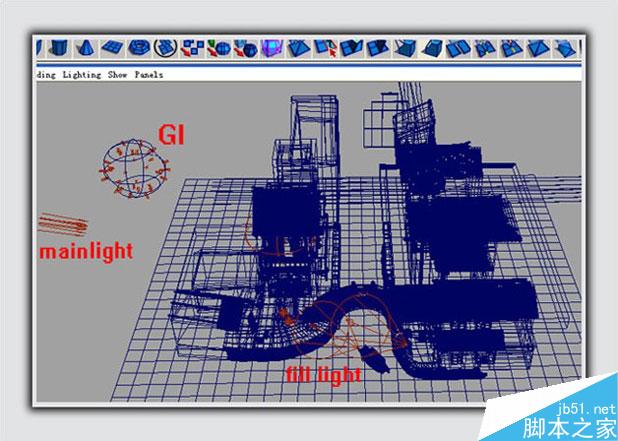Click the sphere icon with green and red arrows
The width and height of the screenshot is (618, 441).
pyautogui.click(x=219, y=48)
